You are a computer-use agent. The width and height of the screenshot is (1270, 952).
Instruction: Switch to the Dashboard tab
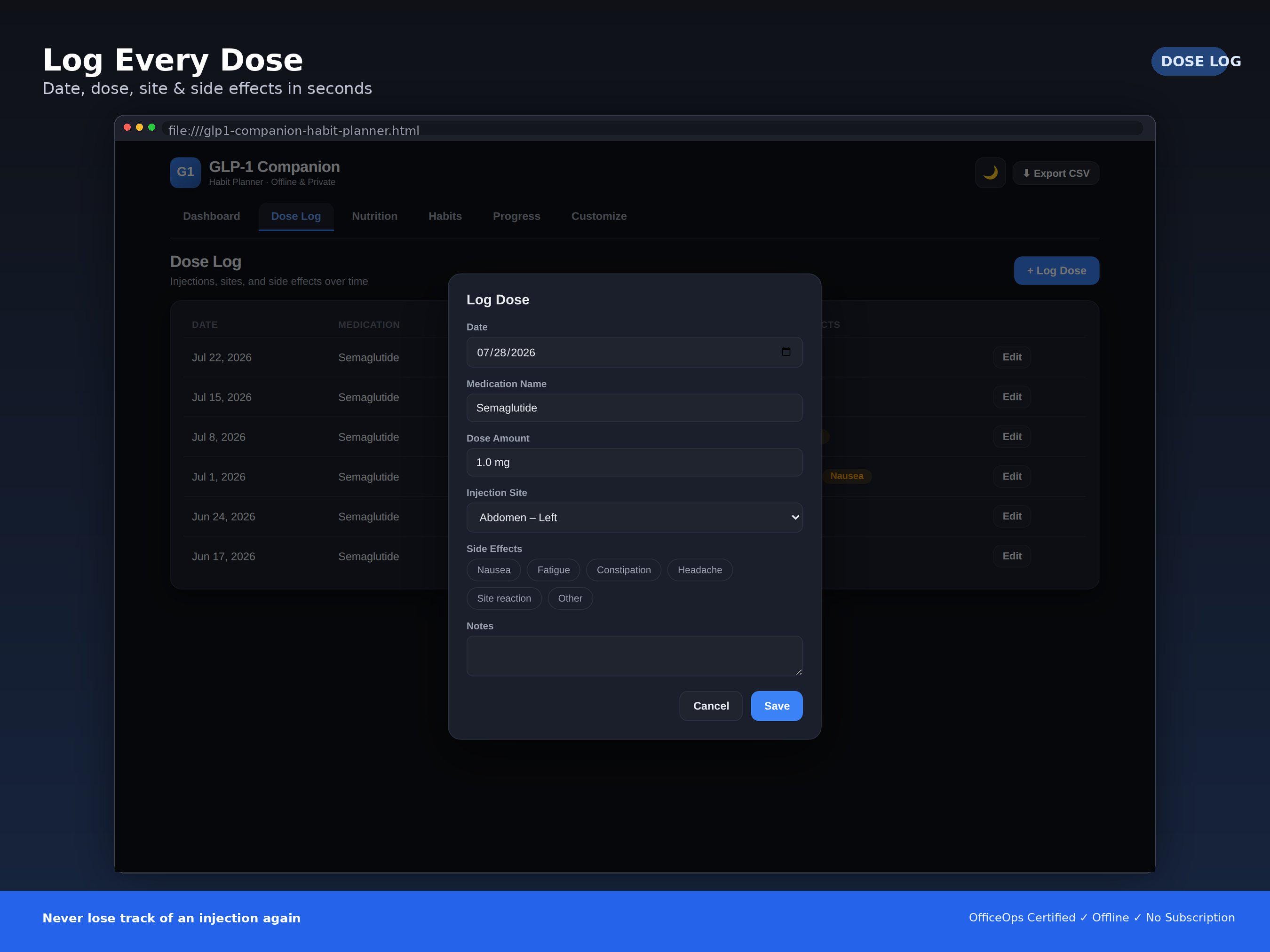[x=211, y=216]
